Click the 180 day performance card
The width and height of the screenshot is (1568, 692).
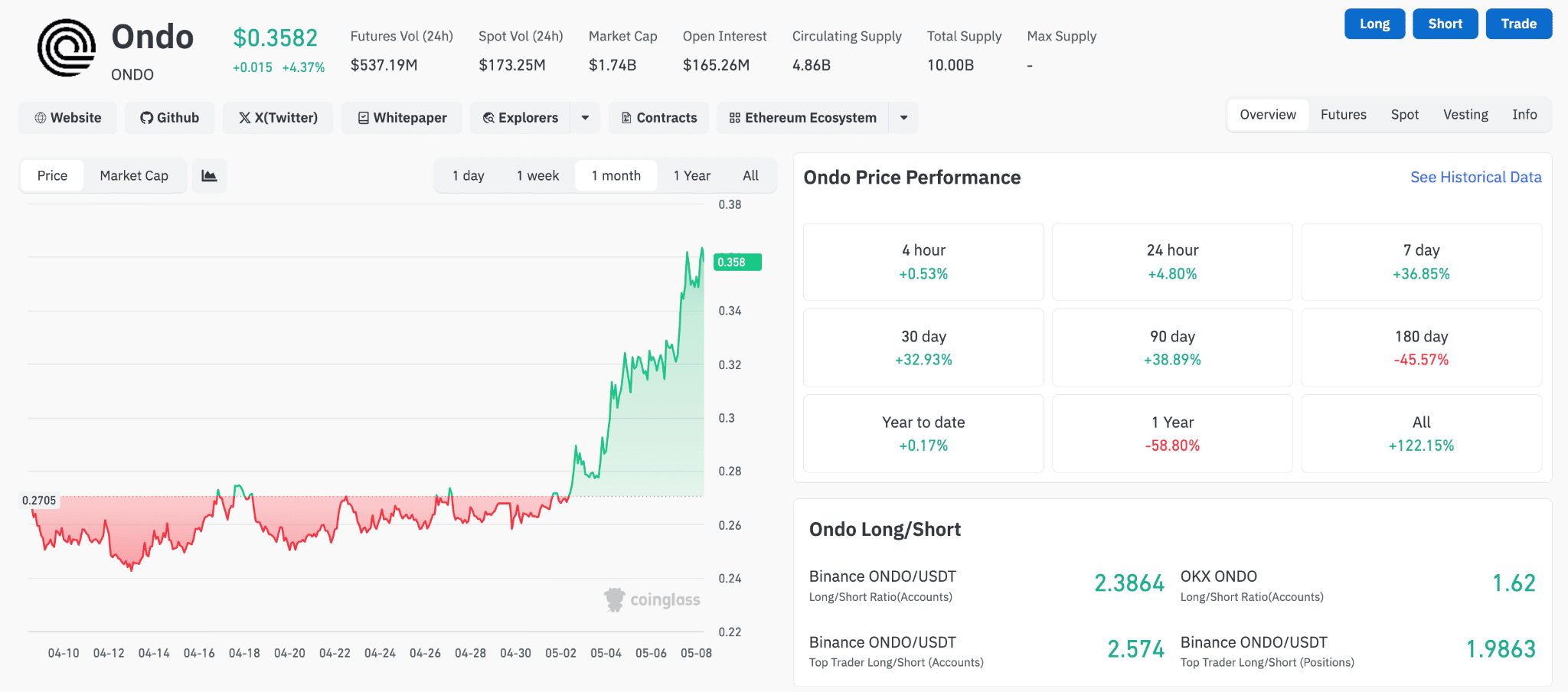(1422, 348)
